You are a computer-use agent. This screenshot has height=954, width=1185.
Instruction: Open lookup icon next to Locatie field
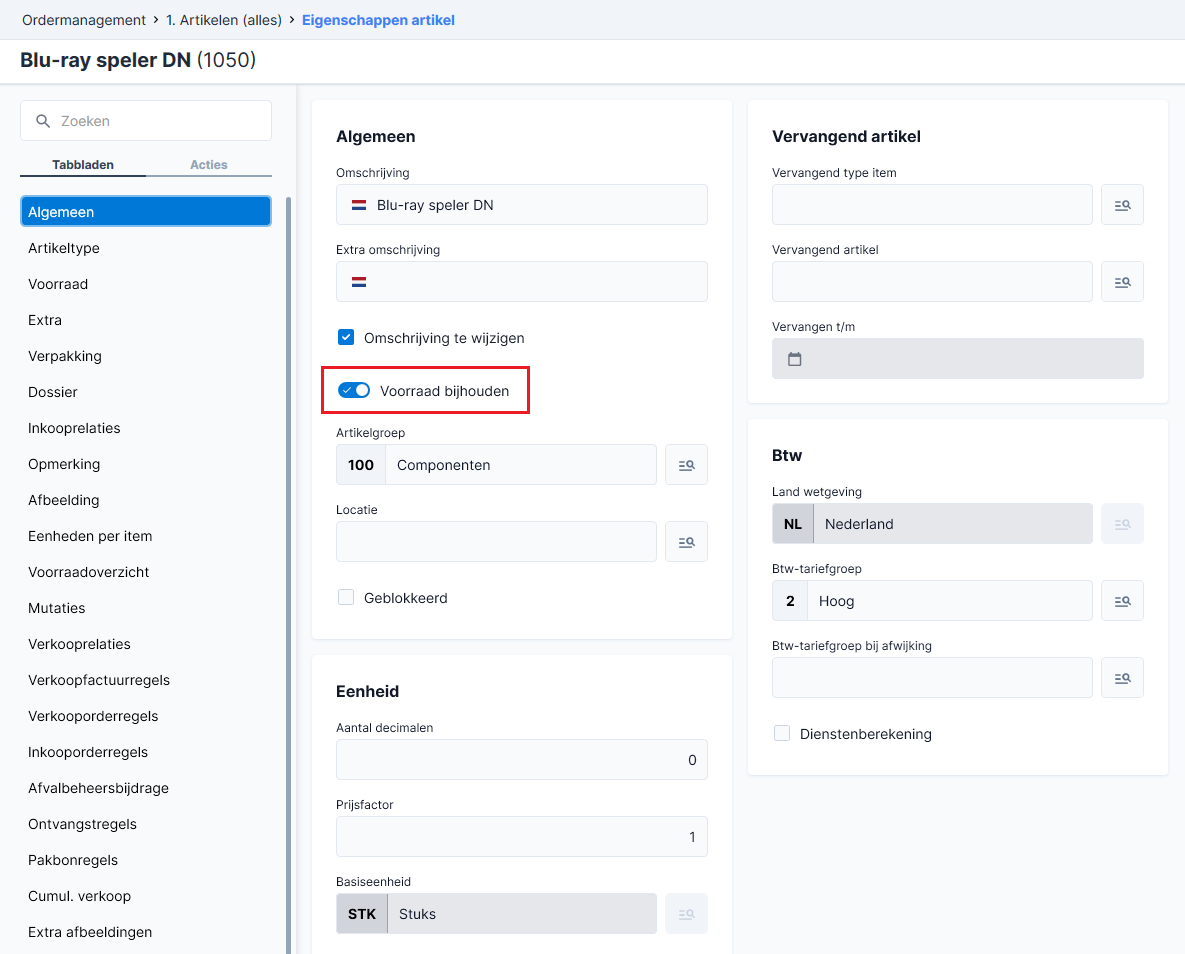click(x=686, y=542)
